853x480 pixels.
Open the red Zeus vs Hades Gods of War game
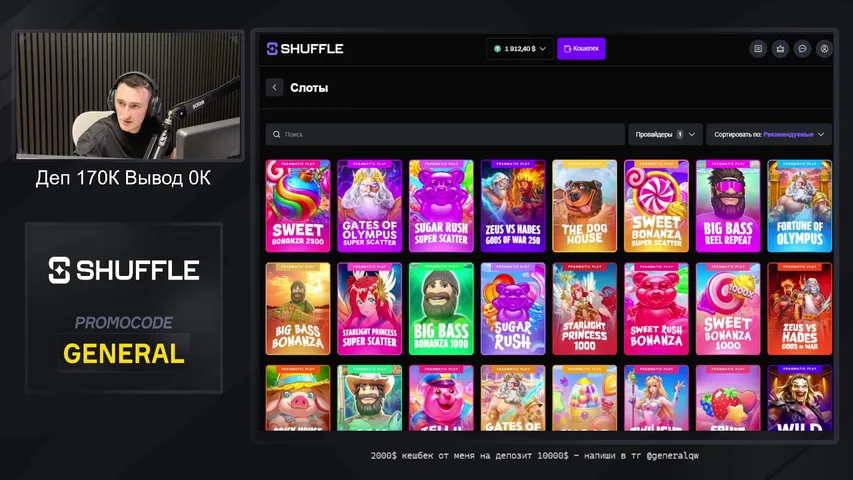point(800,309)
